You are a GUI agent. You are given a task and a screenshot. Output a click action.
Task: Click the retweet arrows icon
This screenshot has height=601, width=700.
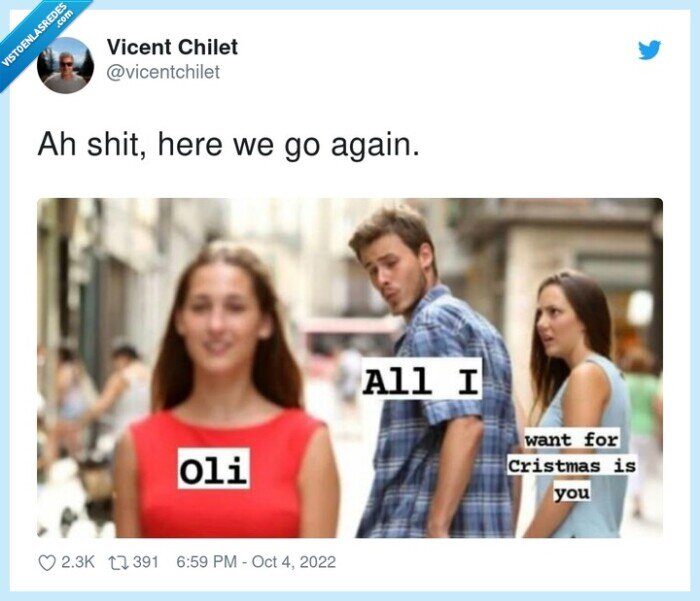[x=119, y=563]
